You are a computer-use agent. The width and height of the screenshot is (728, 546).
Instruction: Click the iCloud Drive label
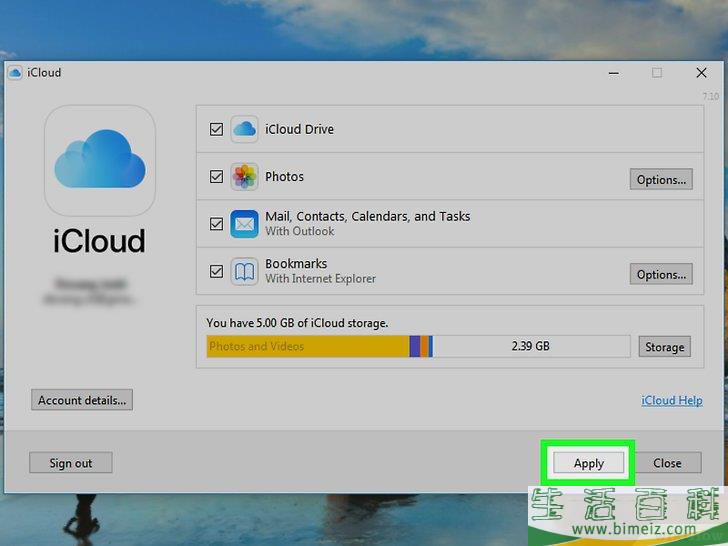click(x=299, y=130)
